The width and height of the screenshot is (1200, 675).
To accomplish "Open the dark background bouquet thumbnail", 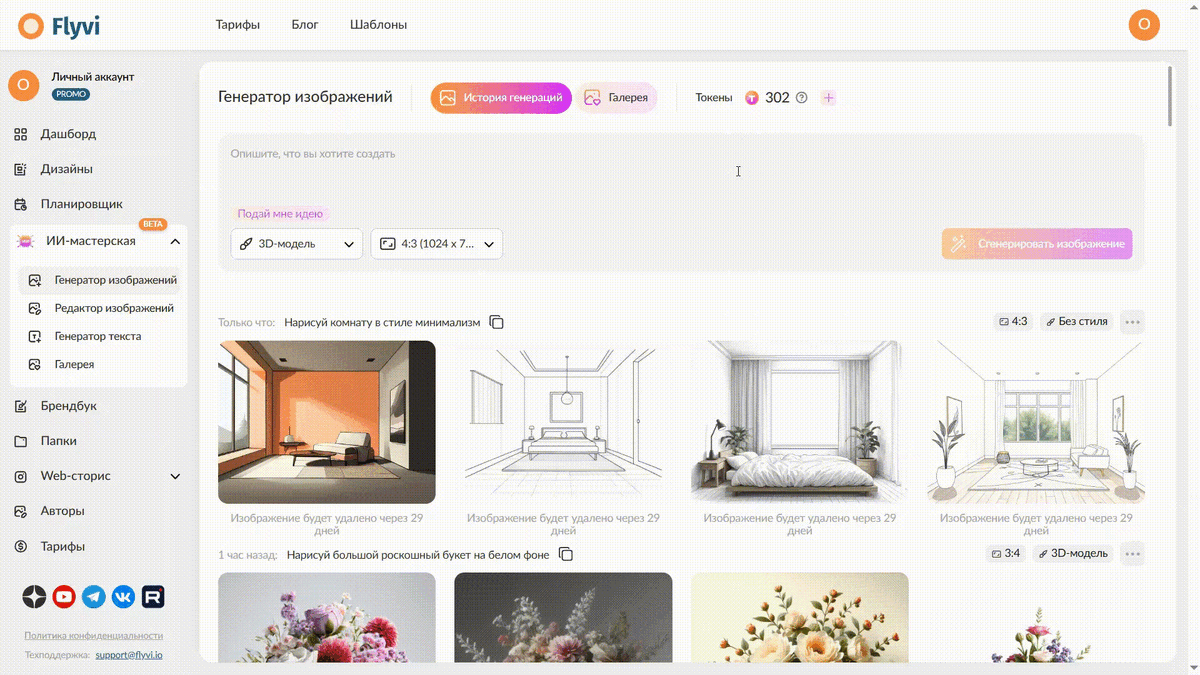I will (563, 617).
